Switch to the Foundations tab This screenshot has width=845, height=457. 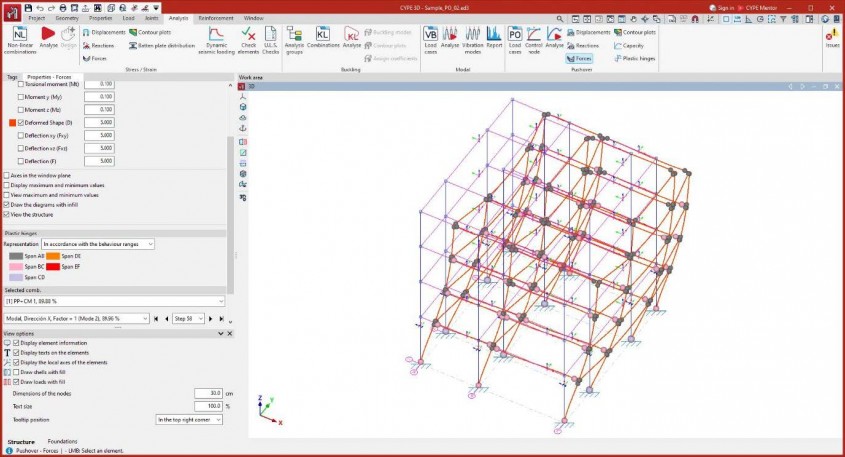63,441
